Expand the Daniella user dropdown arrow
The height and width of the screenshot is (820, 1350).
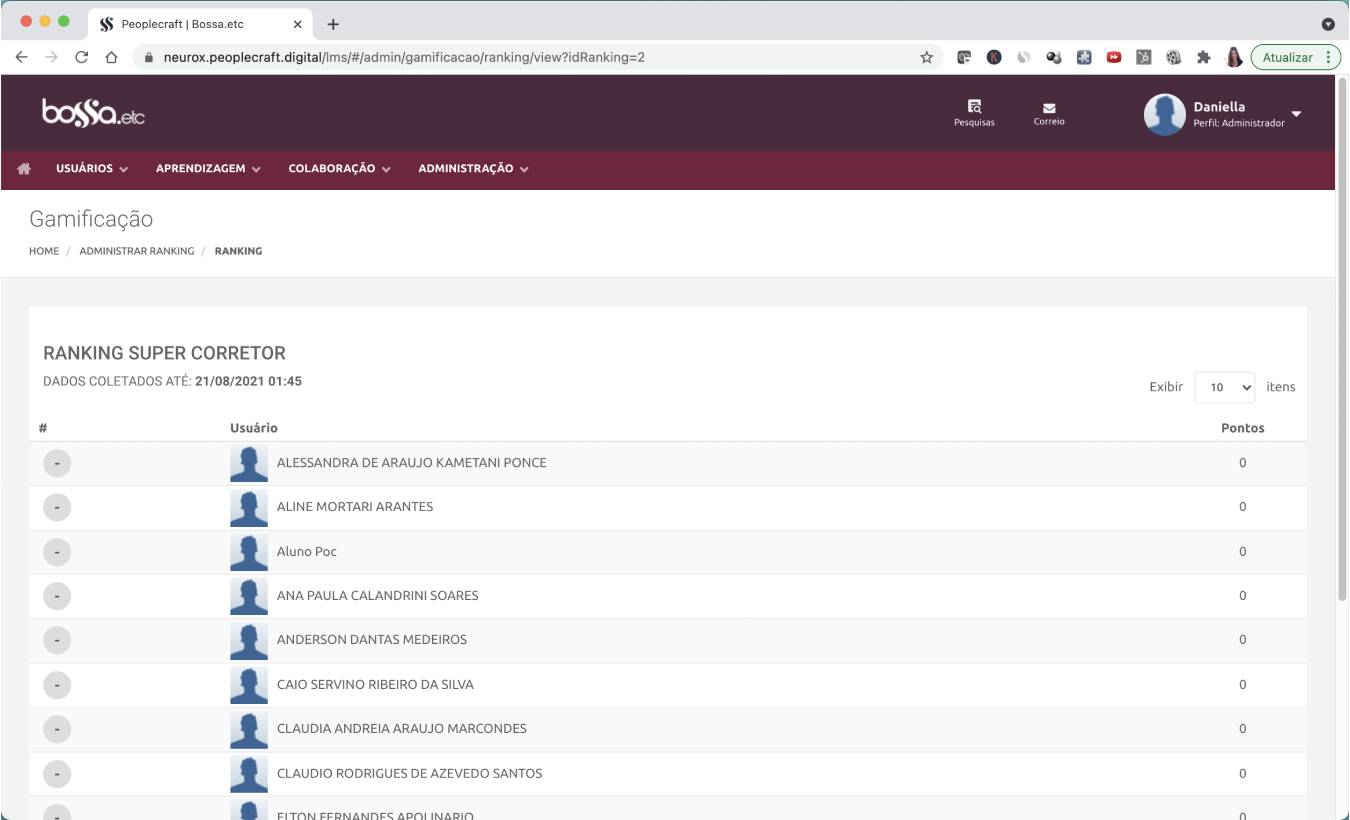1297,113
